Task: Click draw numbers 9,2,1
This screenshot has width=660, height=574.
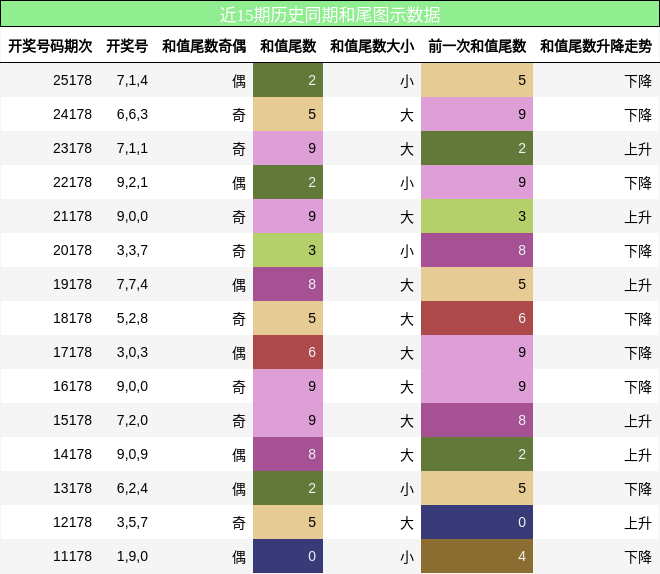Action: click(x=132, y=183)
